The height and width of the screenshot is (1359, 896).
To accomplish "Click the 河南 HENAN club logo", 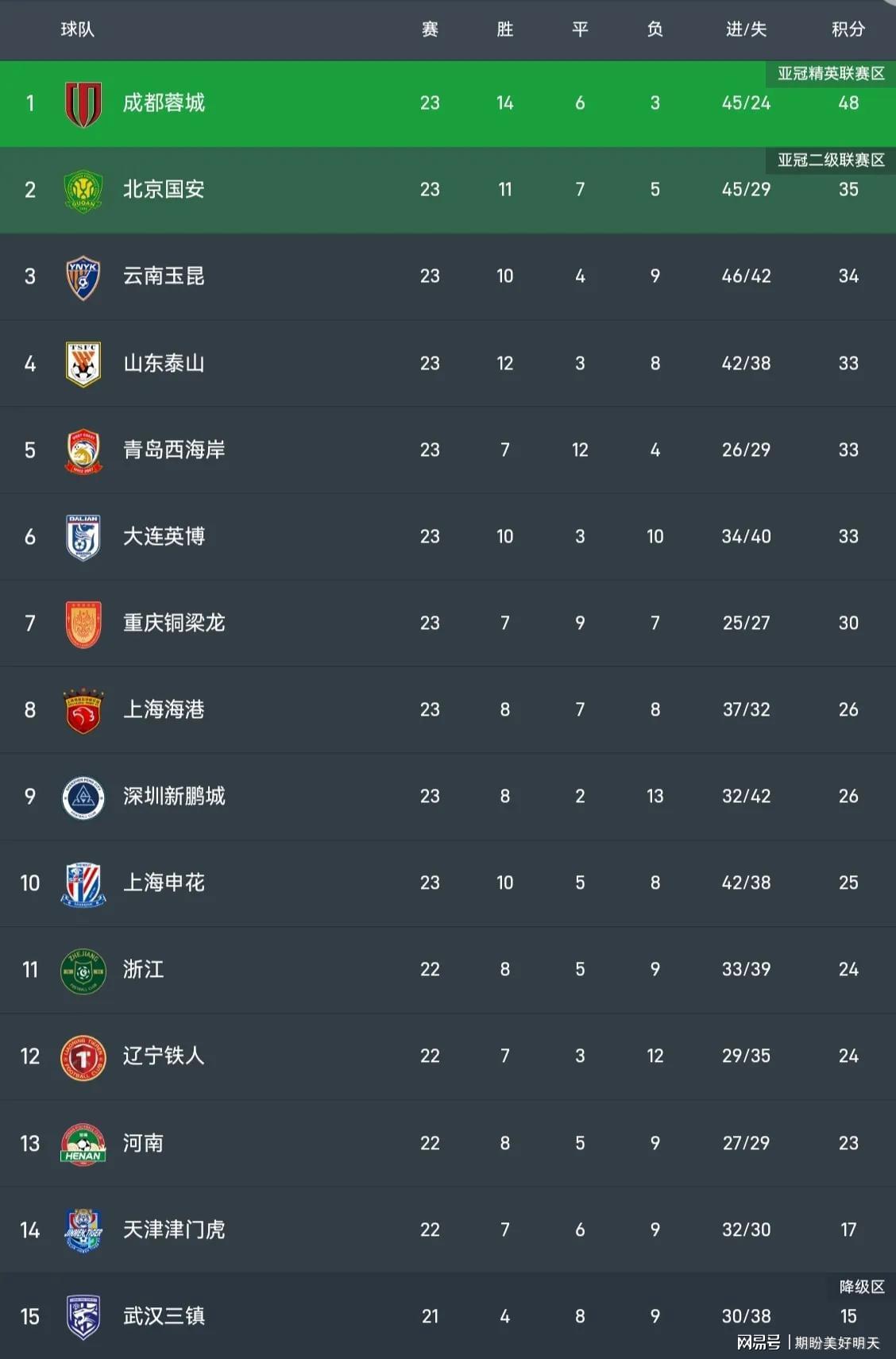I will click(83, 1144).
